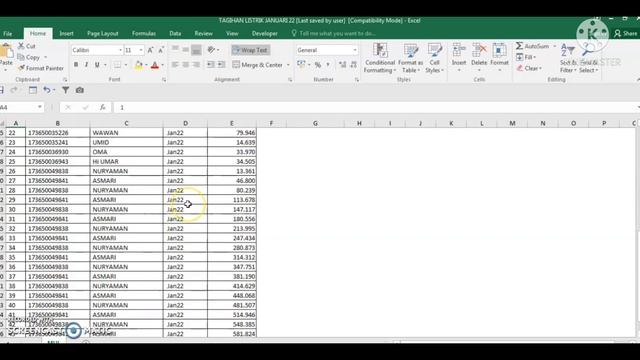Click the Copy icon
Image resolution: width=640 pixels, height=360 pixels.
(21, 57)
